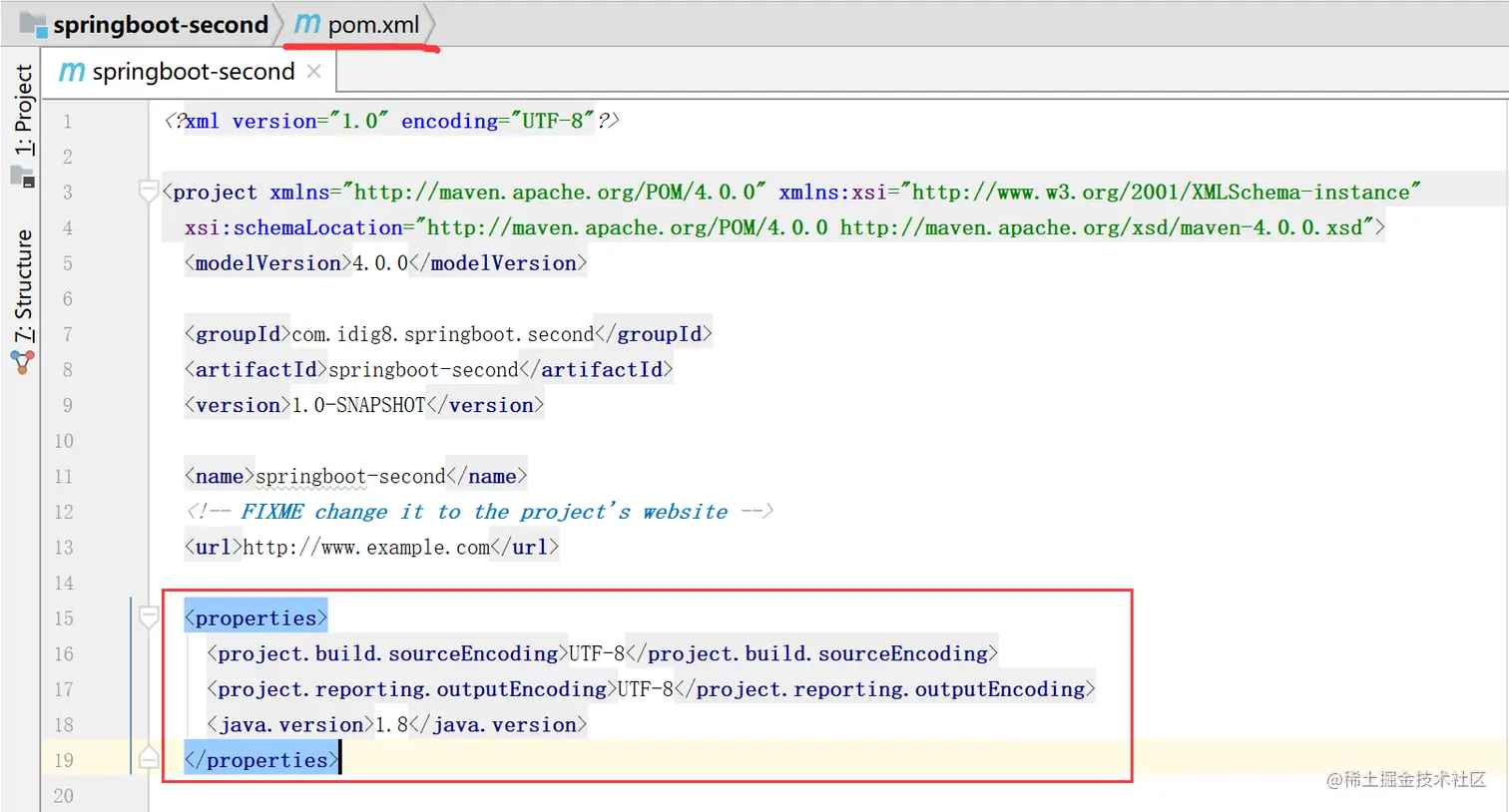Click the Structure tool window icon

tap(23, 362)
